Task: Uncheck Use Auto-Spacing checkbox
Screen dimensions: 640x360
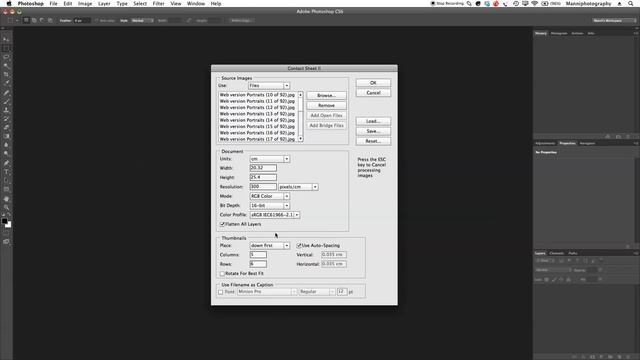Action: pyautogui.click(x=299, y=246)
